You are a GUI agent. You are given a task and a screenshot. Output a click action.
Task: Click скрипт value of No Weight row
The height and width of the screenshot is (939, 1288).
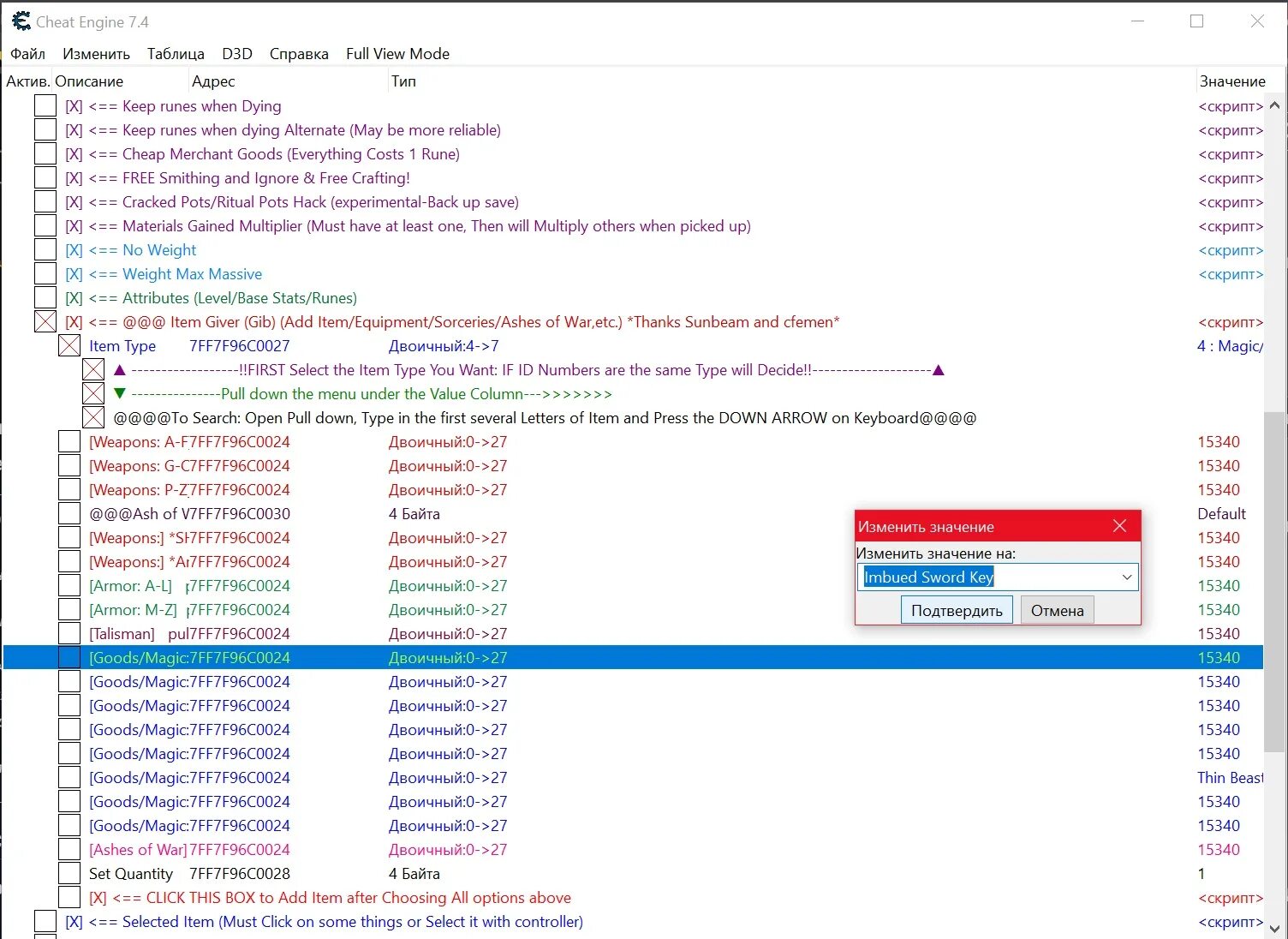(x=1231, y=250)
